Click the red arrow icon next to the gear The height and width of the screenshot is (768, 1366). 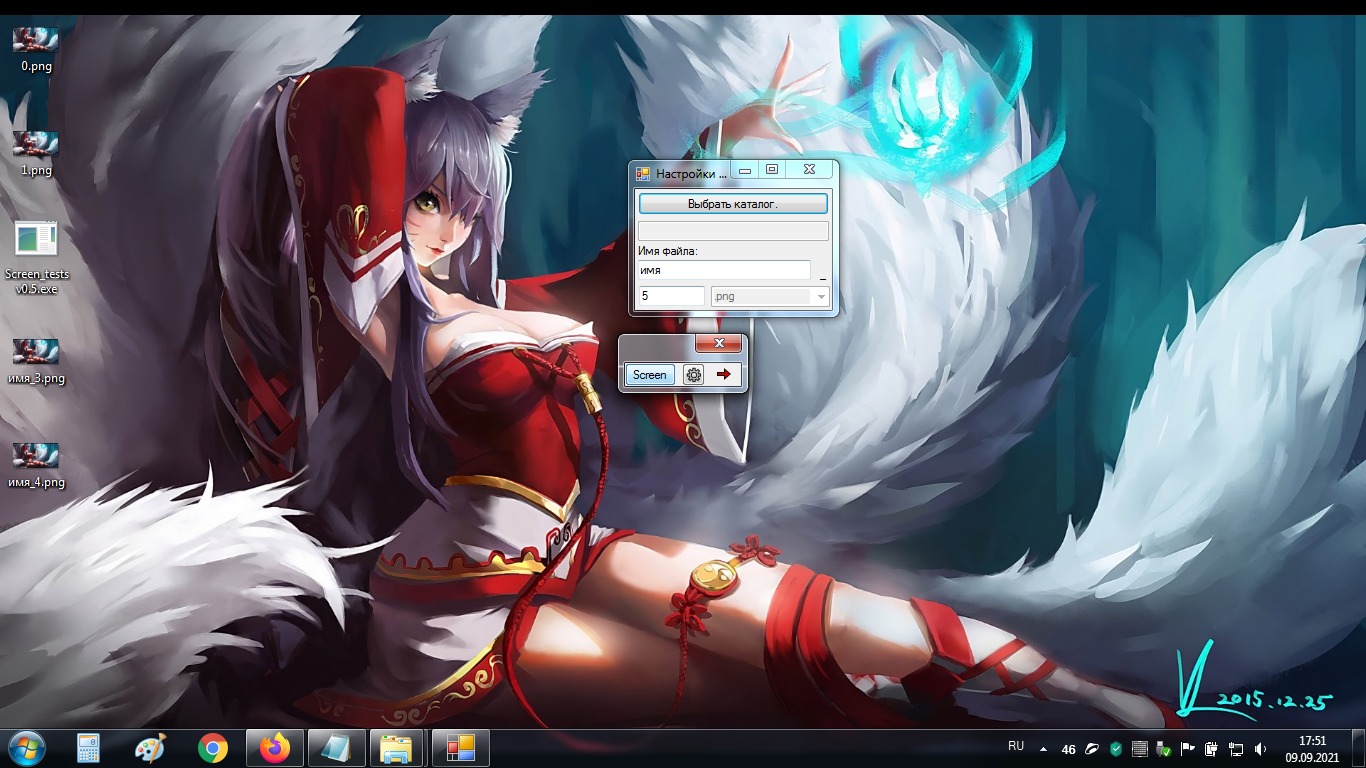pyautogui.click(x=724, y=375)
